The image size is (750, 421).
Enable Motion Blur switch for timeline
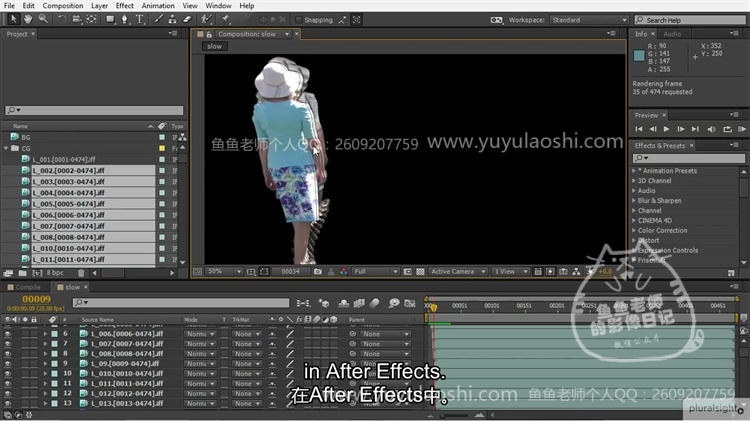coord(374,303)
